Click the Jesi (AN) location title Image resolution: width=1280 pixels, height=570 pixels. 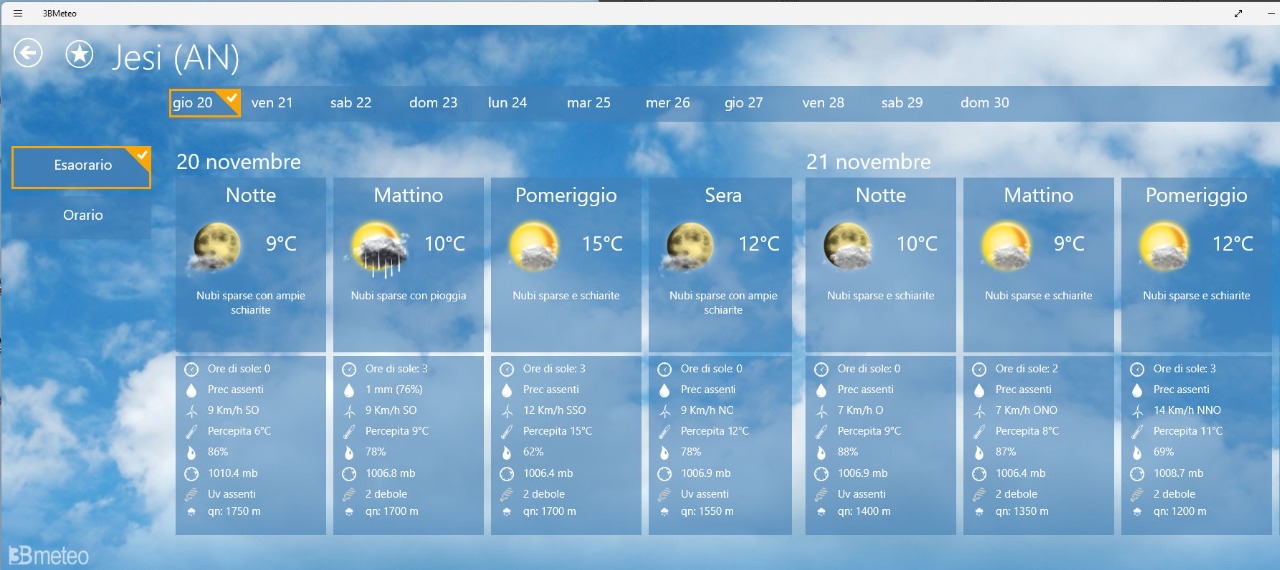(176, 57)
